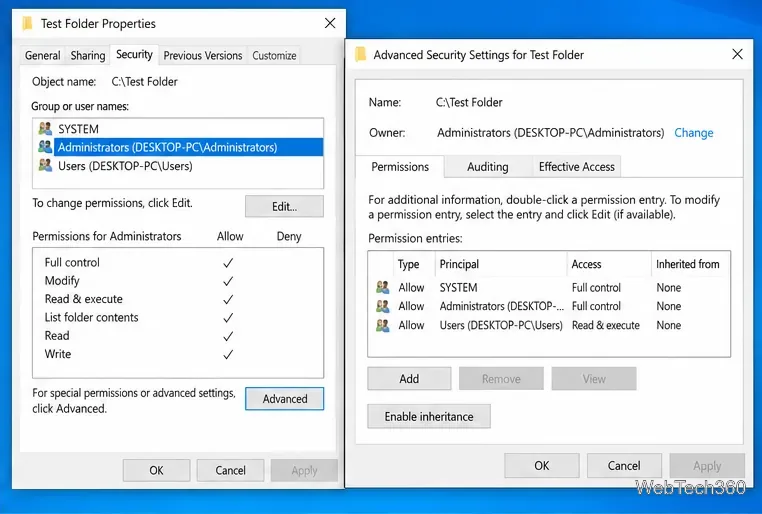Select the Permissions tab in Advanced Security
The height and width of the screenshot is (514, 762).
click(400, 167)
